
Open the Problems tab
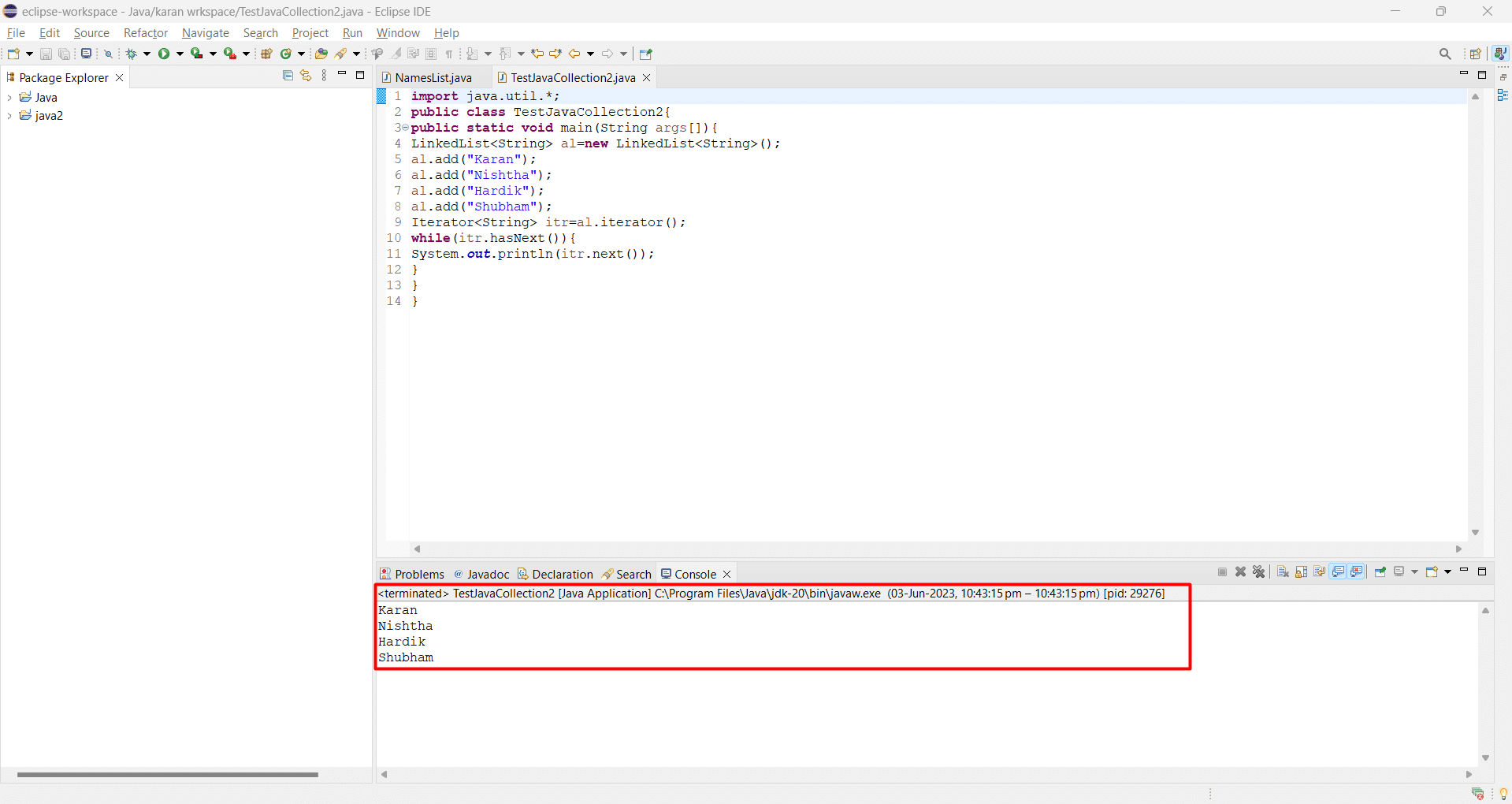(418, 574)
